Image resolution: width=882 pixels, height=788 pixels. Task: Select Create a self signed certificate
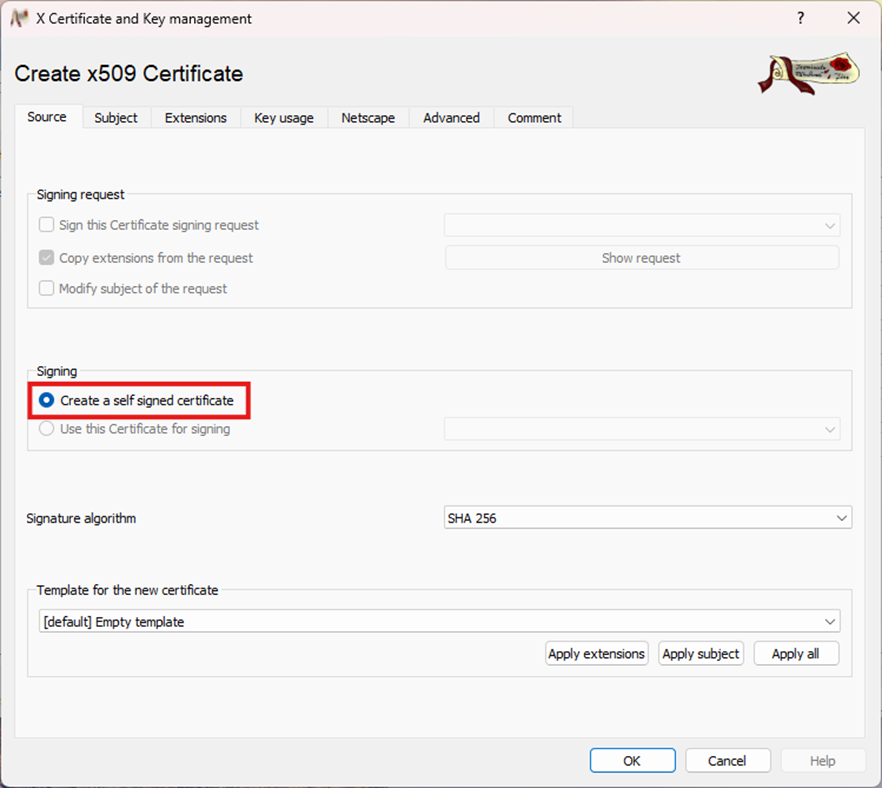pos(46,400)
